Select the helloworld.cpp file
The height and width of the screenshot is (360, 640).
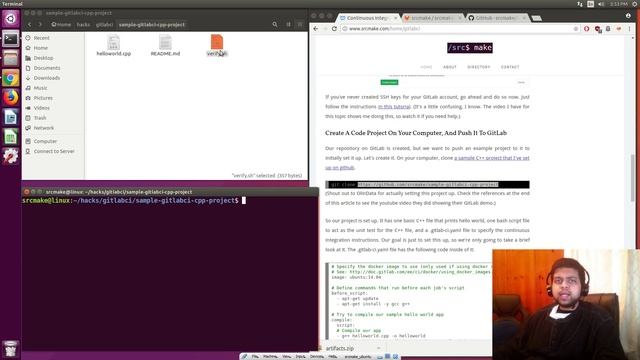pos(113,45)
